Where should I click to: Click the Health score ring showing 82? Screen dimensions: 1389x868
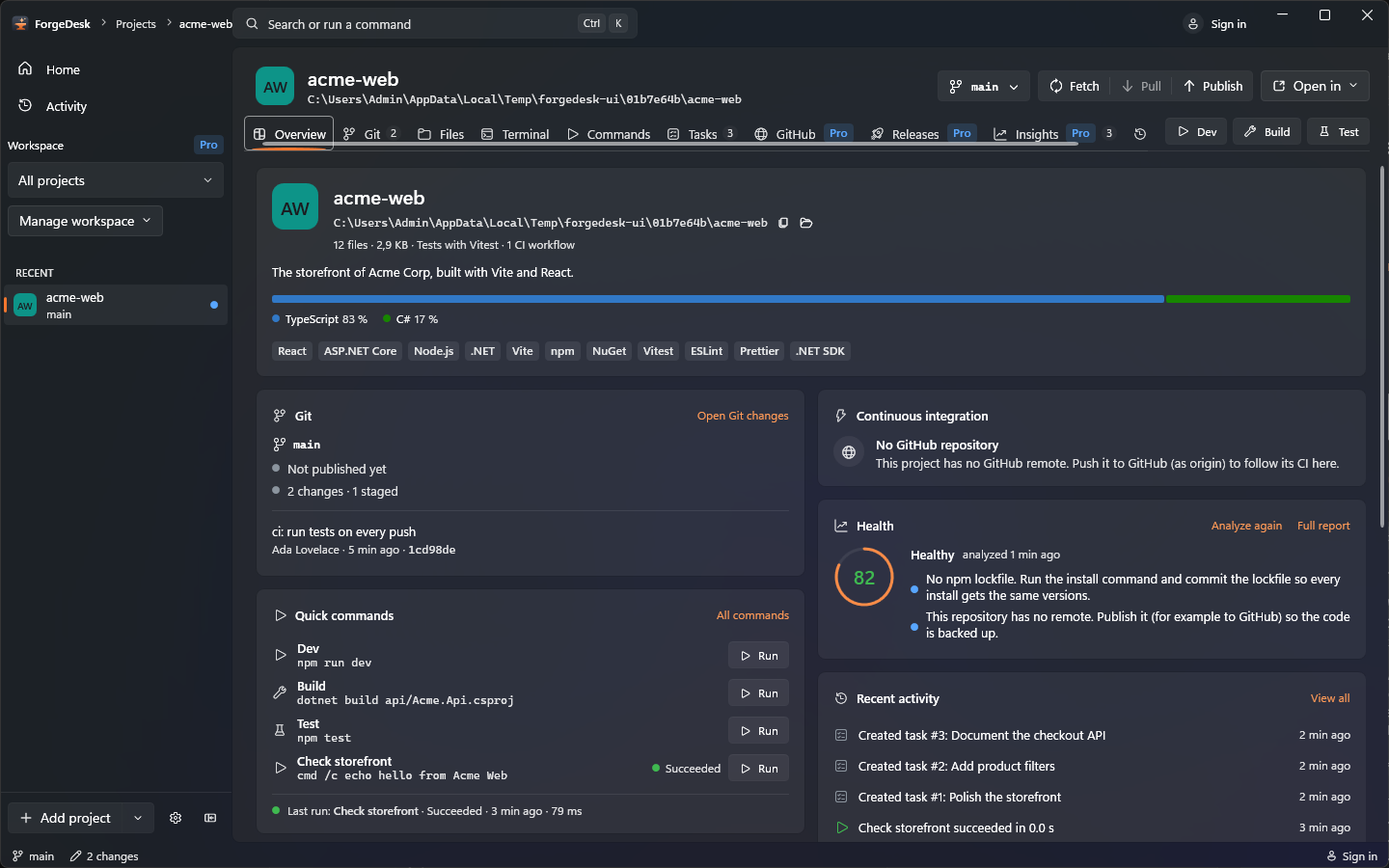point(864,577)
